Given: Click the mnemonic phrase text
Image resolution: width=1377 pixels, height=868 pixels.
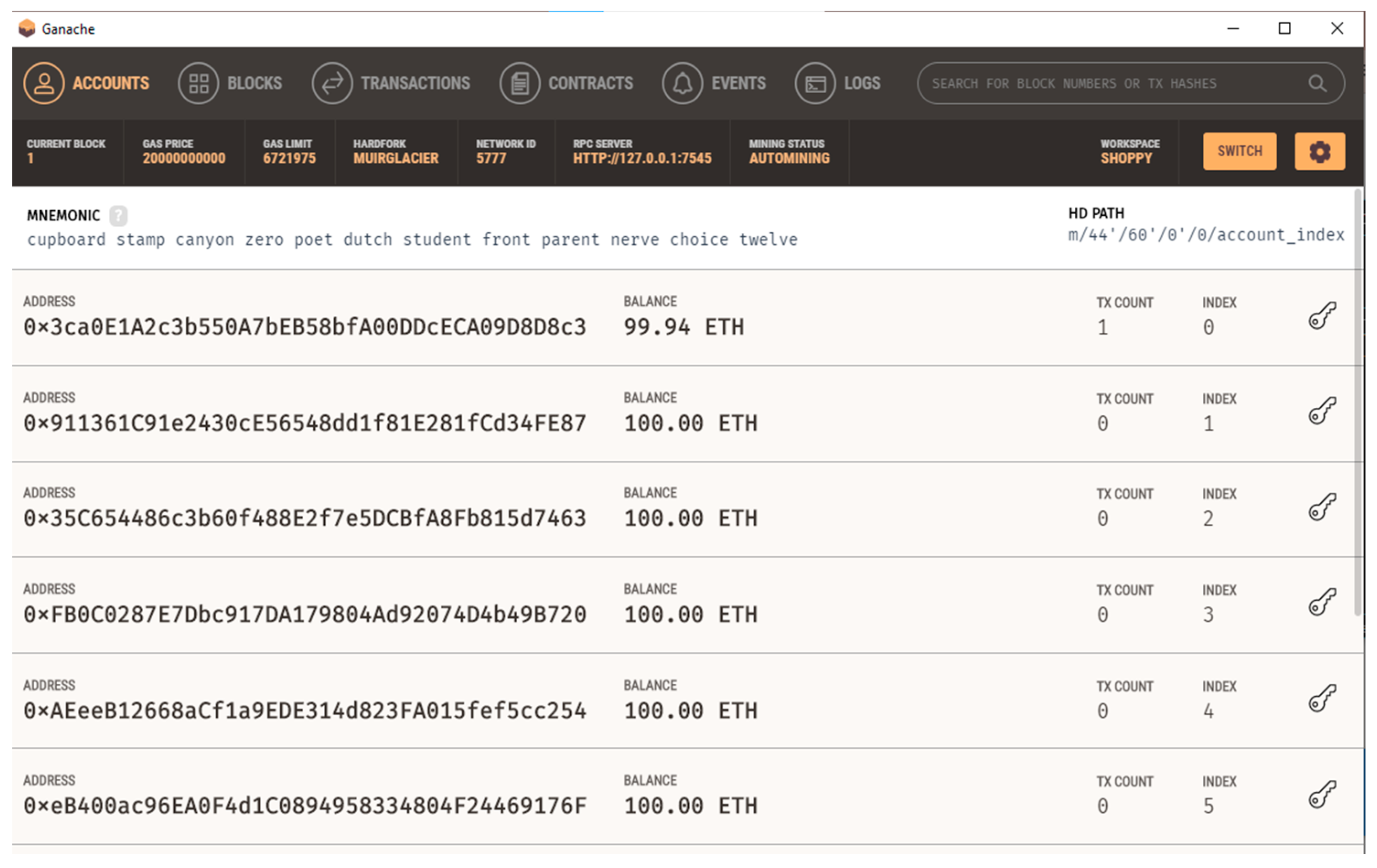Looking at the screenshot, I should click(x=412, y=240).
